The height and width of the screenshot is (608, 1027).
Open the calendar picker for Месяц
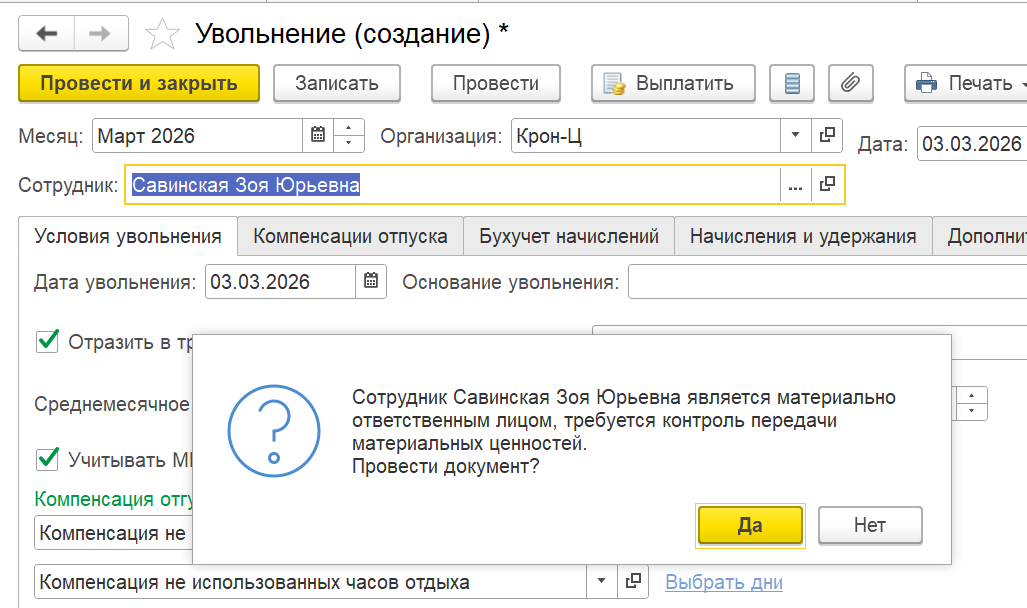(318, 136)
